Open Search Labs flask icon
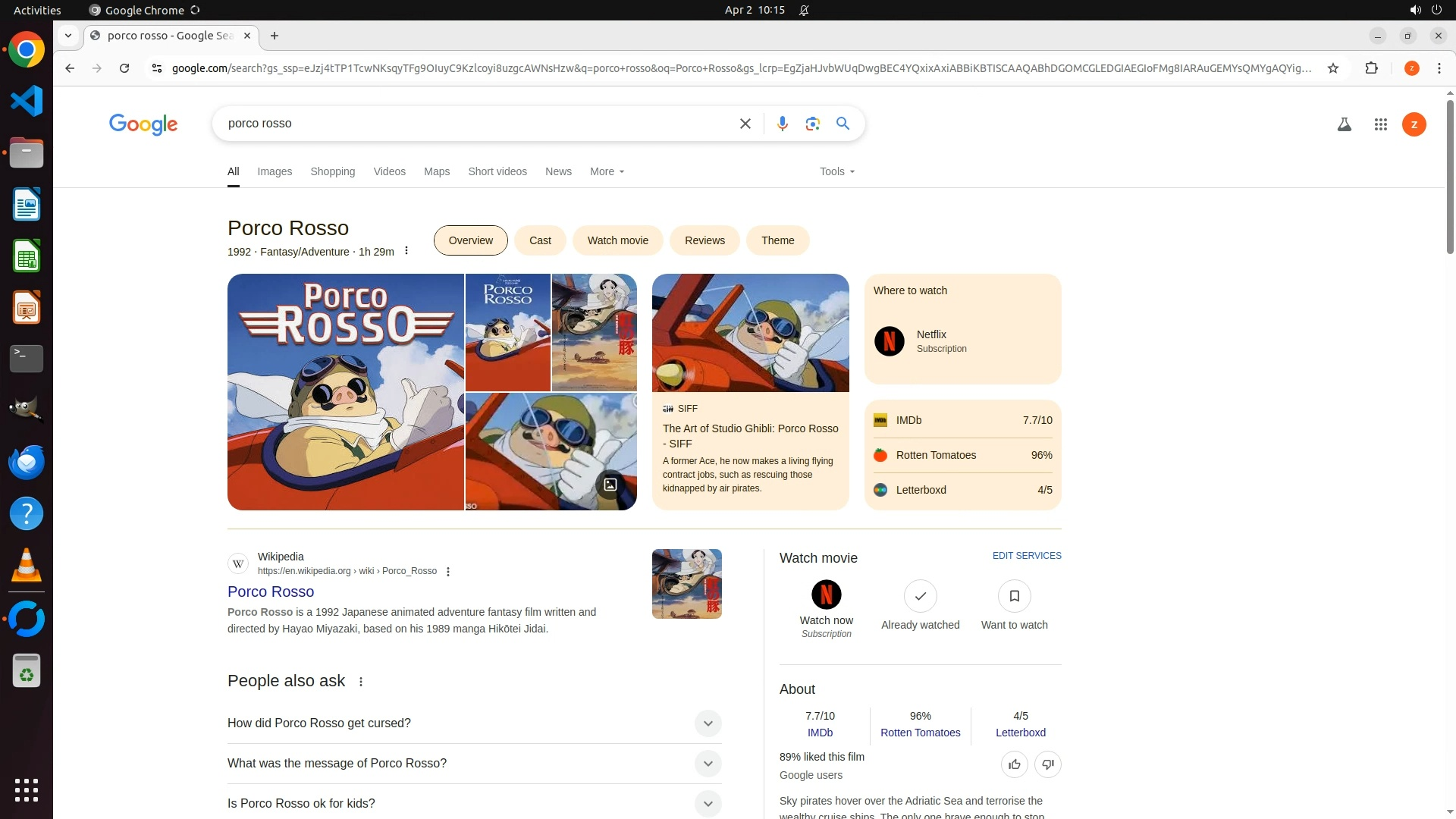Image resolution: width=1456 pixels, height=819 pixels. pos(1344,124)
